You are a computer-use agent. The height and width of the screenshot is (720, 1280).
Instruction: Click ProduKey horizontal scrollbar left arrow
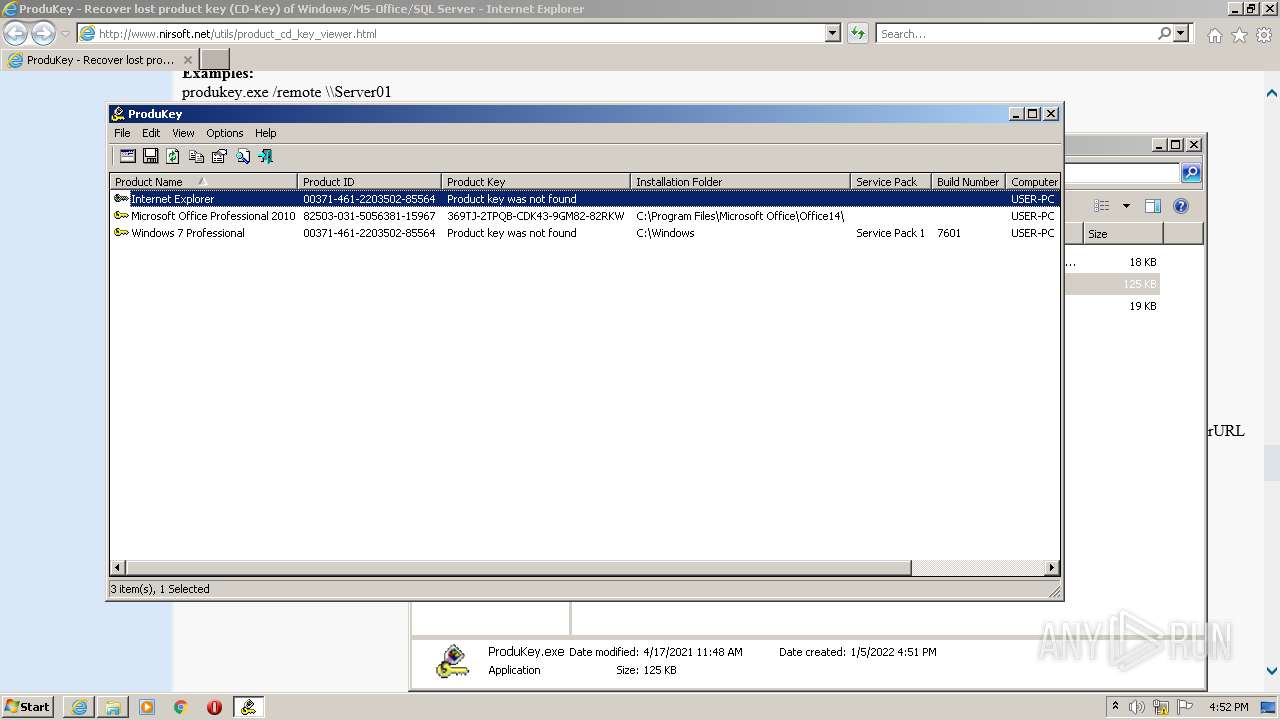[x=118, y=568]
